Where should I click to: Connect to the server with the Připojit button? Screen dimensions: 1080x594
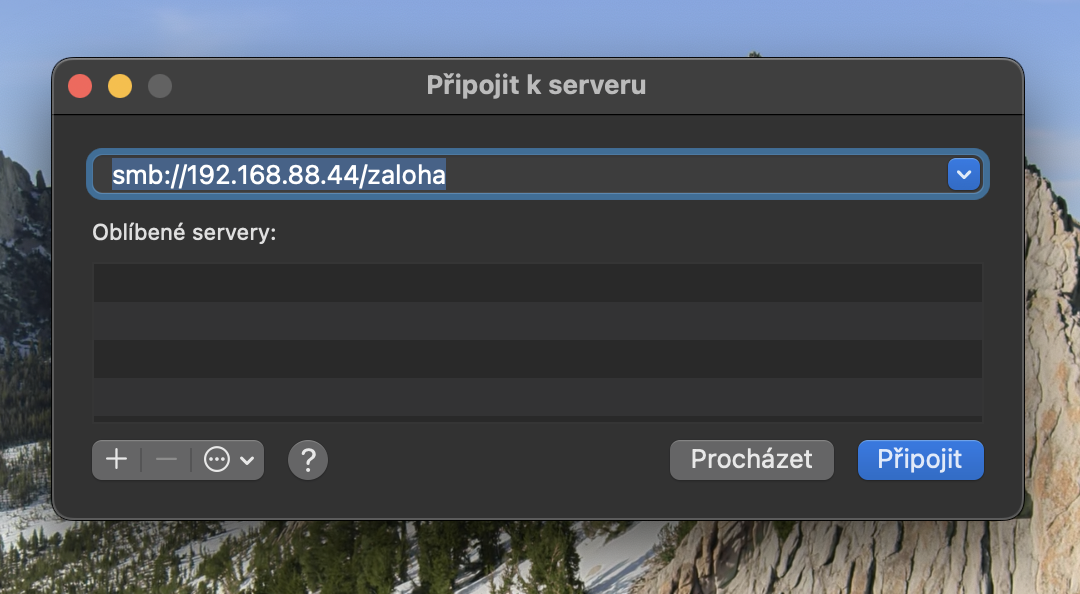point(920,460)
